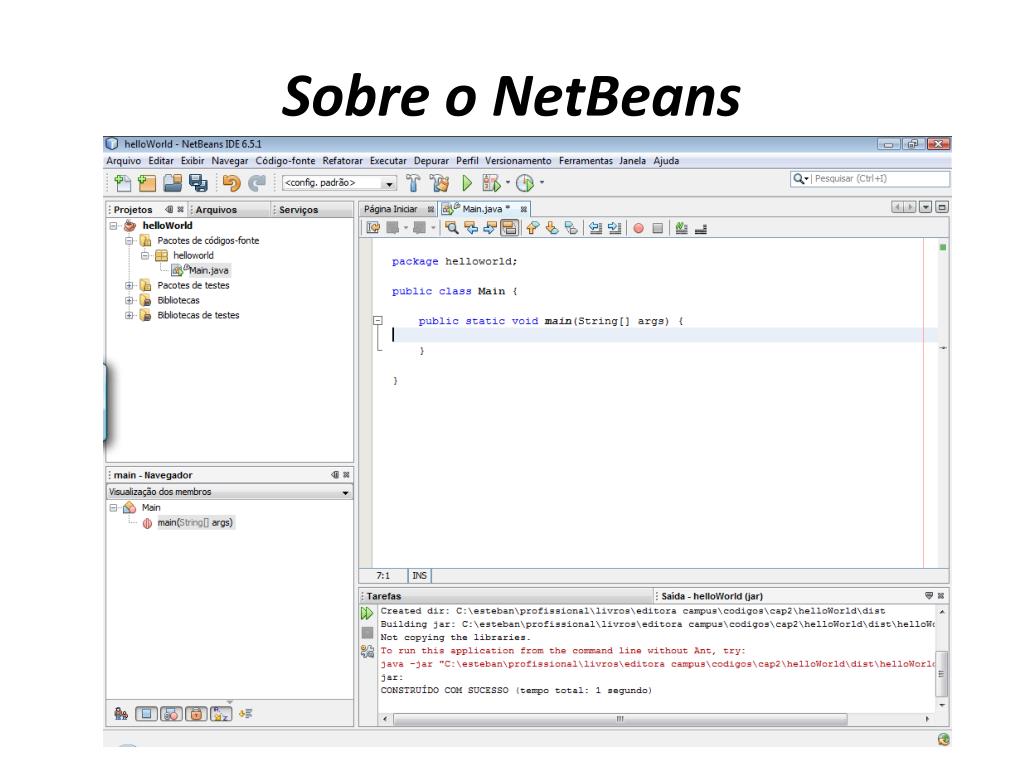Click the Debug Main Project icon
1024x768 pixels.
[490, 183]
